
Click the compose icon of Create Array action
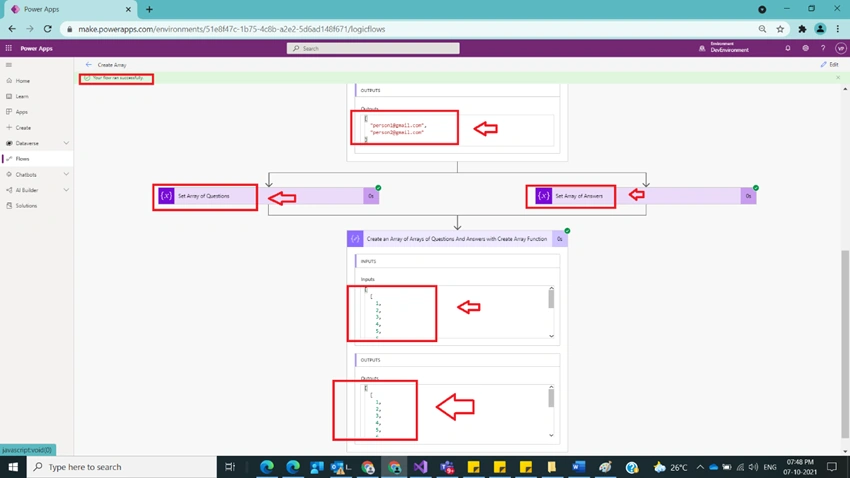355,239
